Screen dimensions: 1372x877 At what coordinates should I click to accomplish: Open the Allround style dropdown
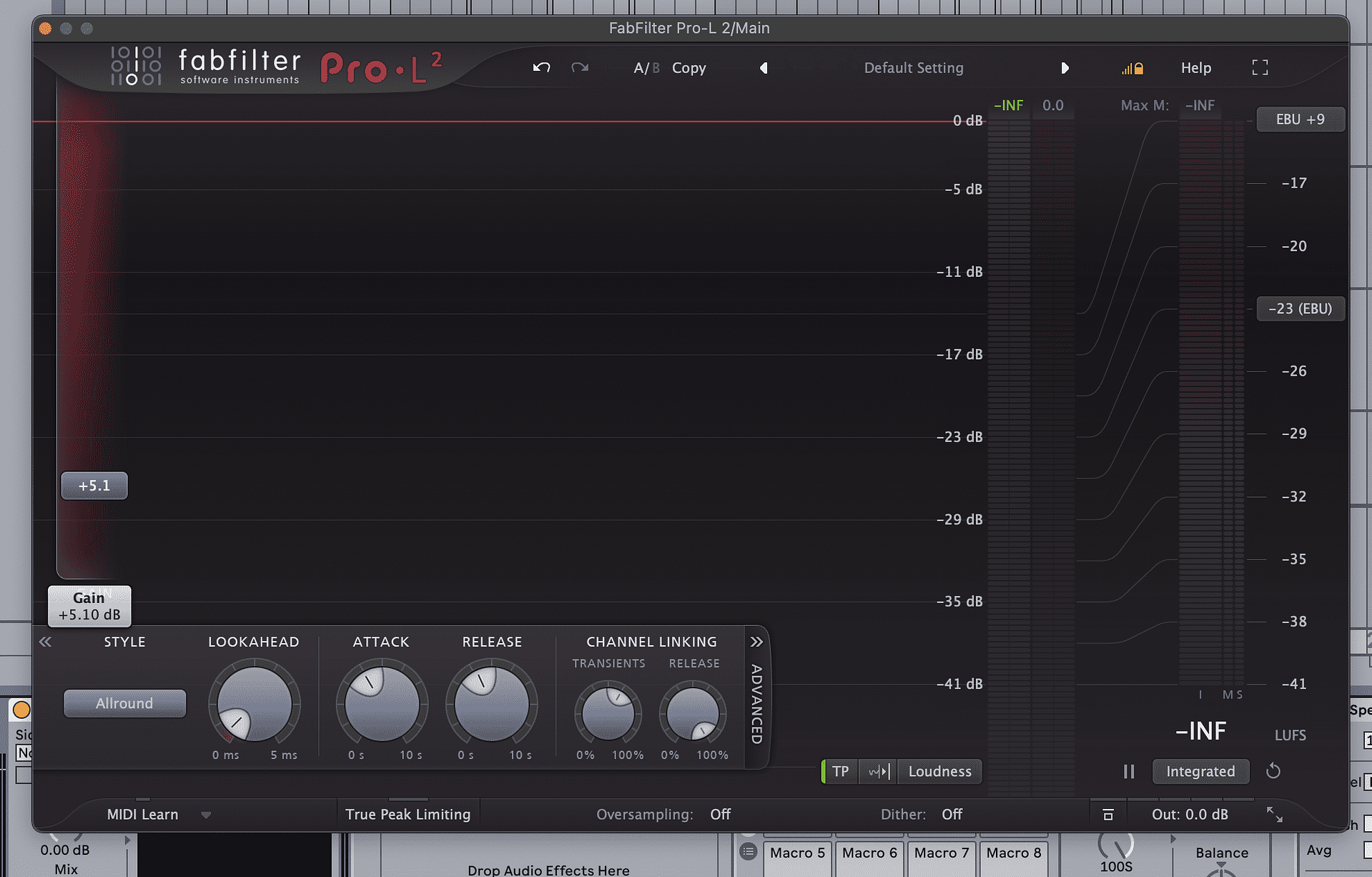[124, 703]
